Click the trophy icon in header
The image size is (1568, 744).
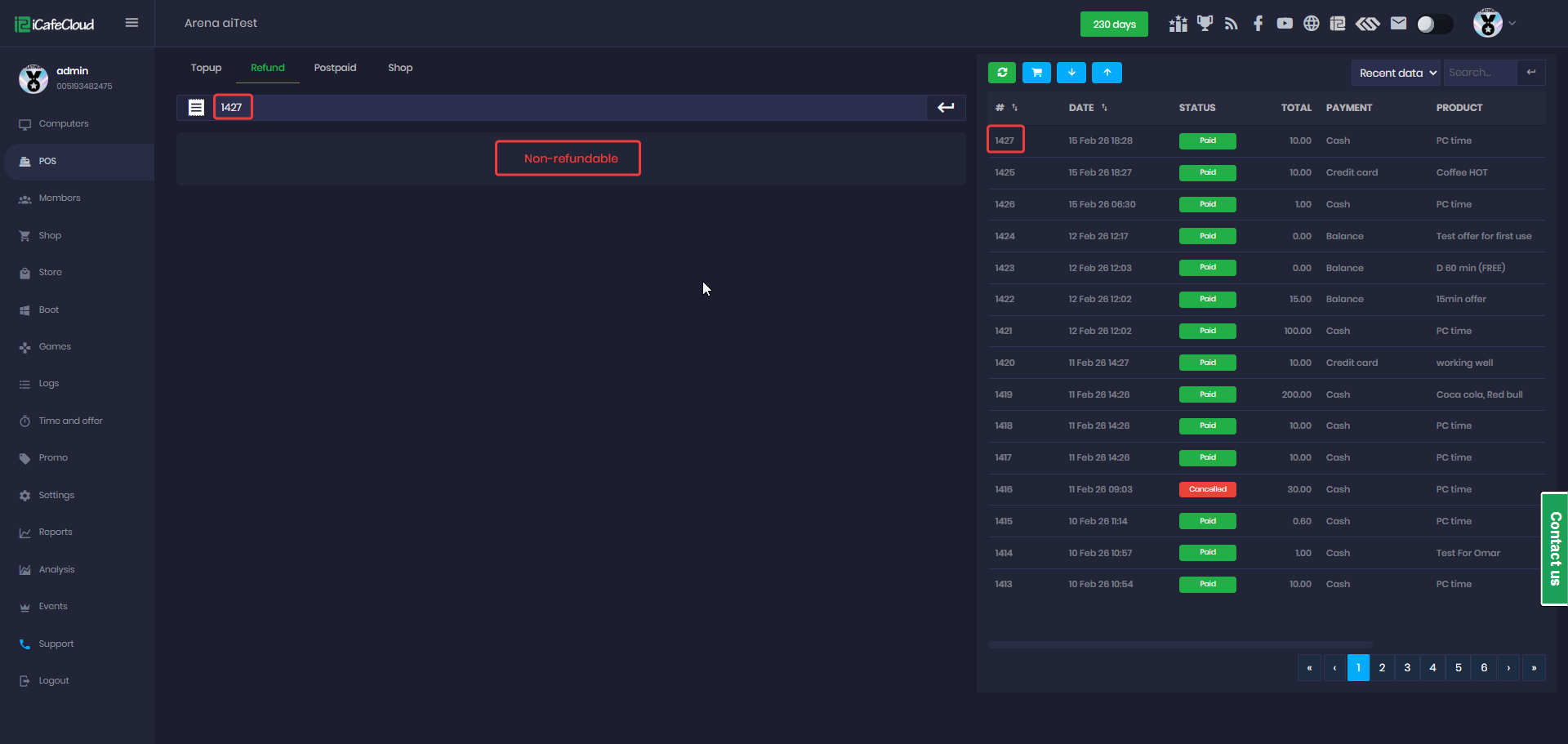(1205, 24)
